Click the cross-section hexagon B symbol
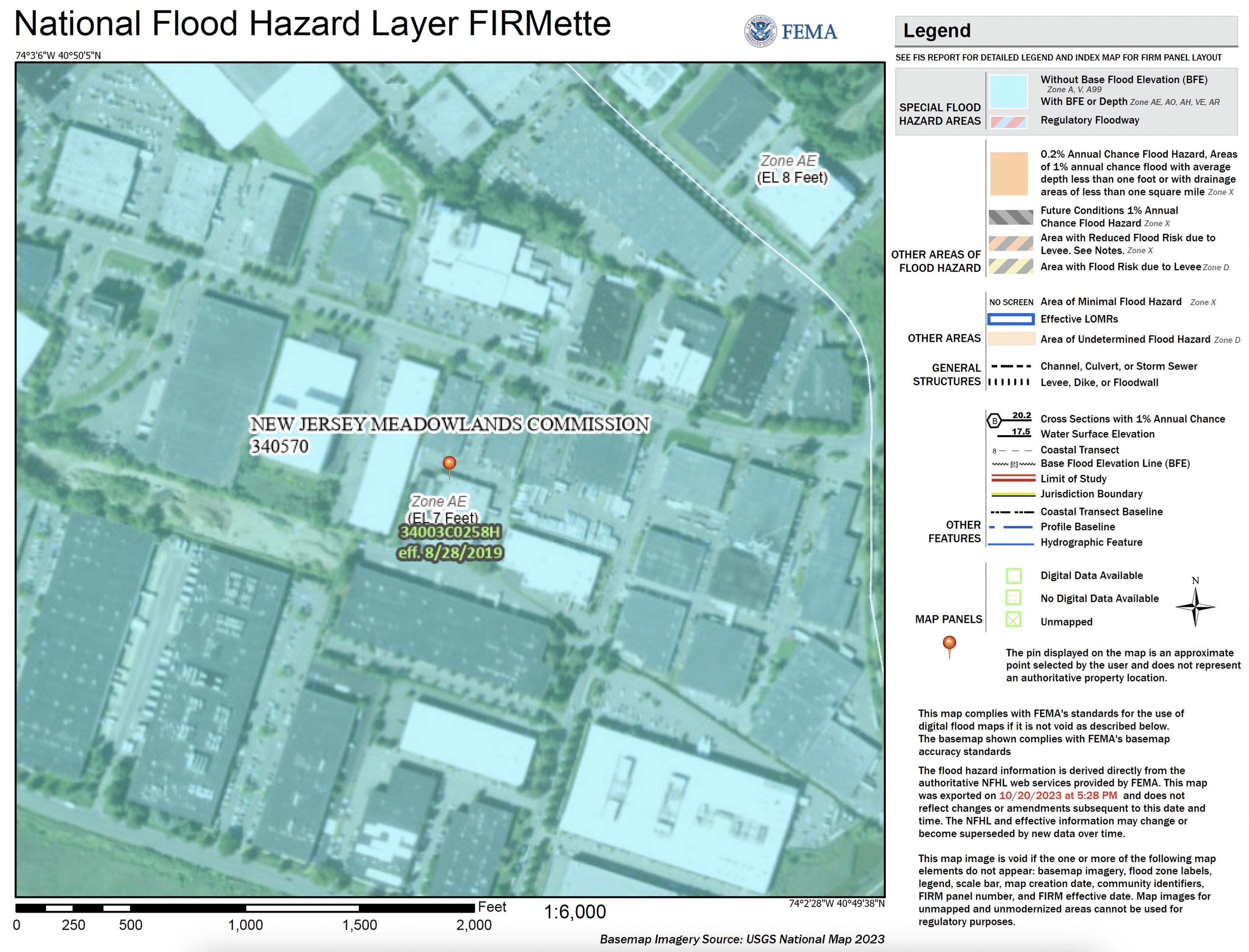This screenshot has width=1249, height=952. pyautogui.click(x=994, y=421)
